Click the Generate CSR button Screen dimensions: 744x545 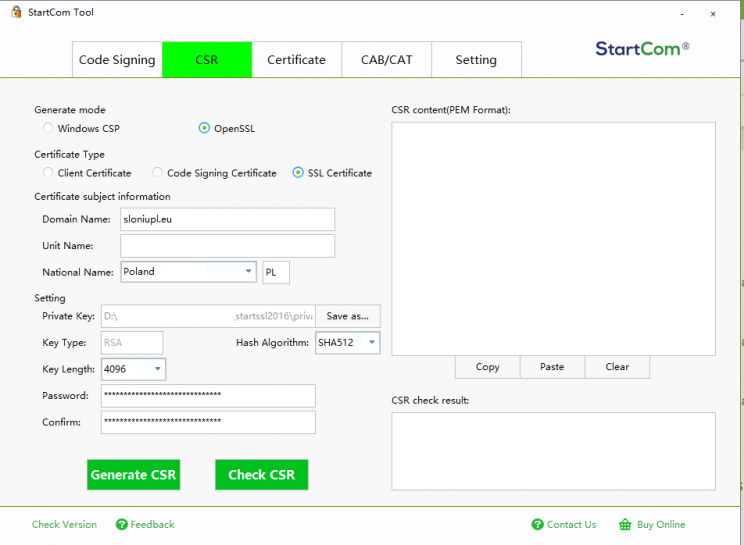pos(133,474)
